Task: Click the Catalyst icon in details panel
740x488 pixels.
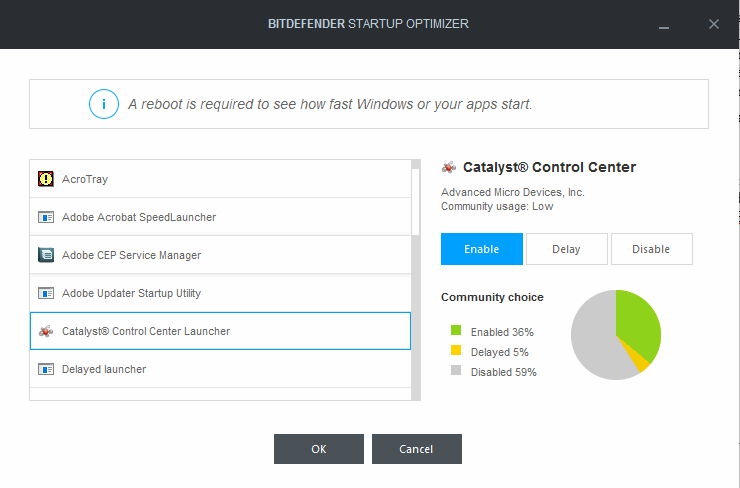Action: [x=449, y=167]
